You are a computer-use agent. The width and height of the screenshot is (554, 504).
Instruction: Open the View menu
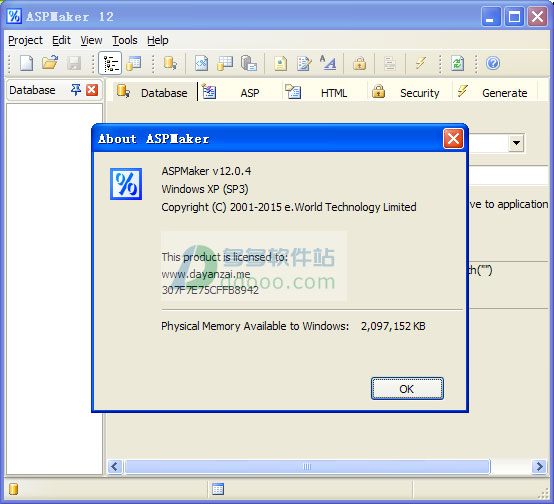point(91,40)
